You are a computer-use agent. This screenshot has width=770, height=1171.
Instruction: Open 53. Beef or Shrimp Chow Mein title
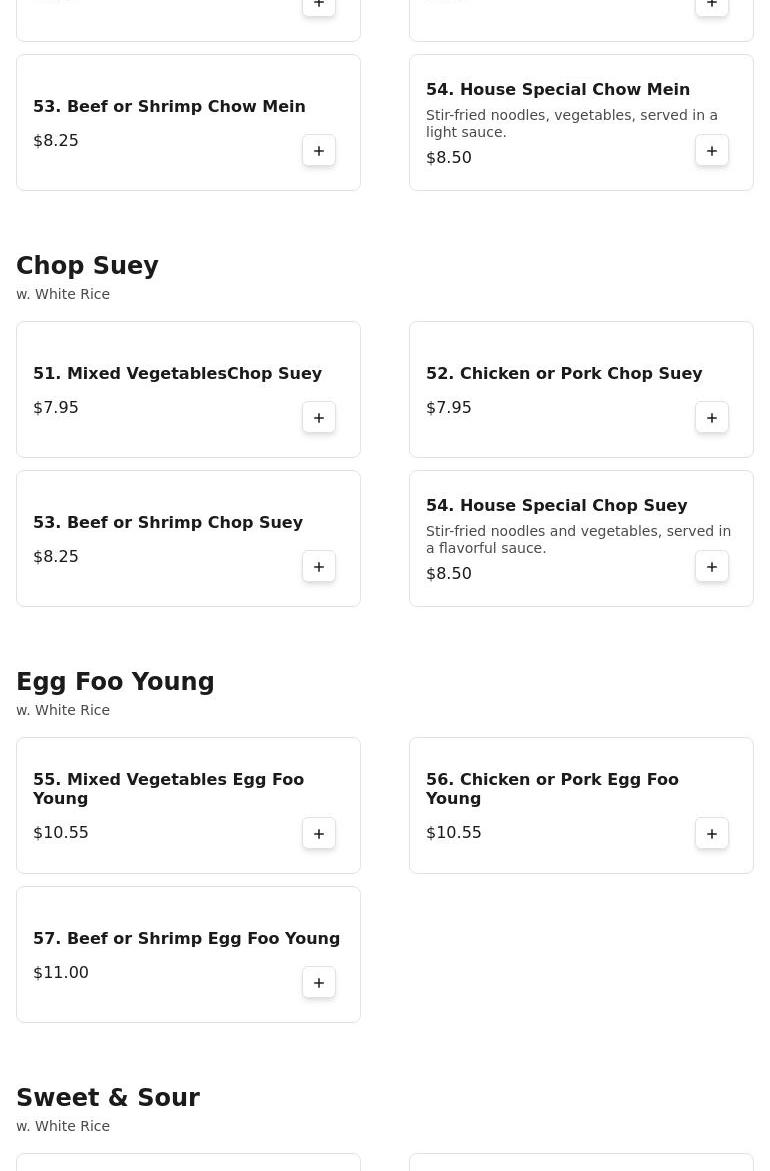coord(169,107)
